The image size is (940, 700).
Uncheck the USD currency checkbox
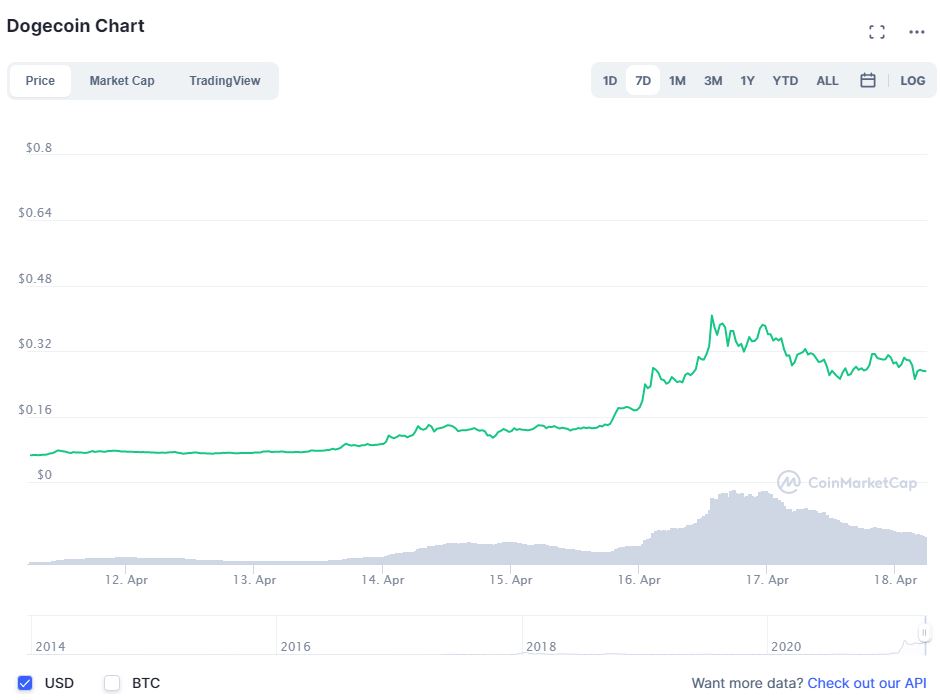pyautogui.click(x=26, y=683)
